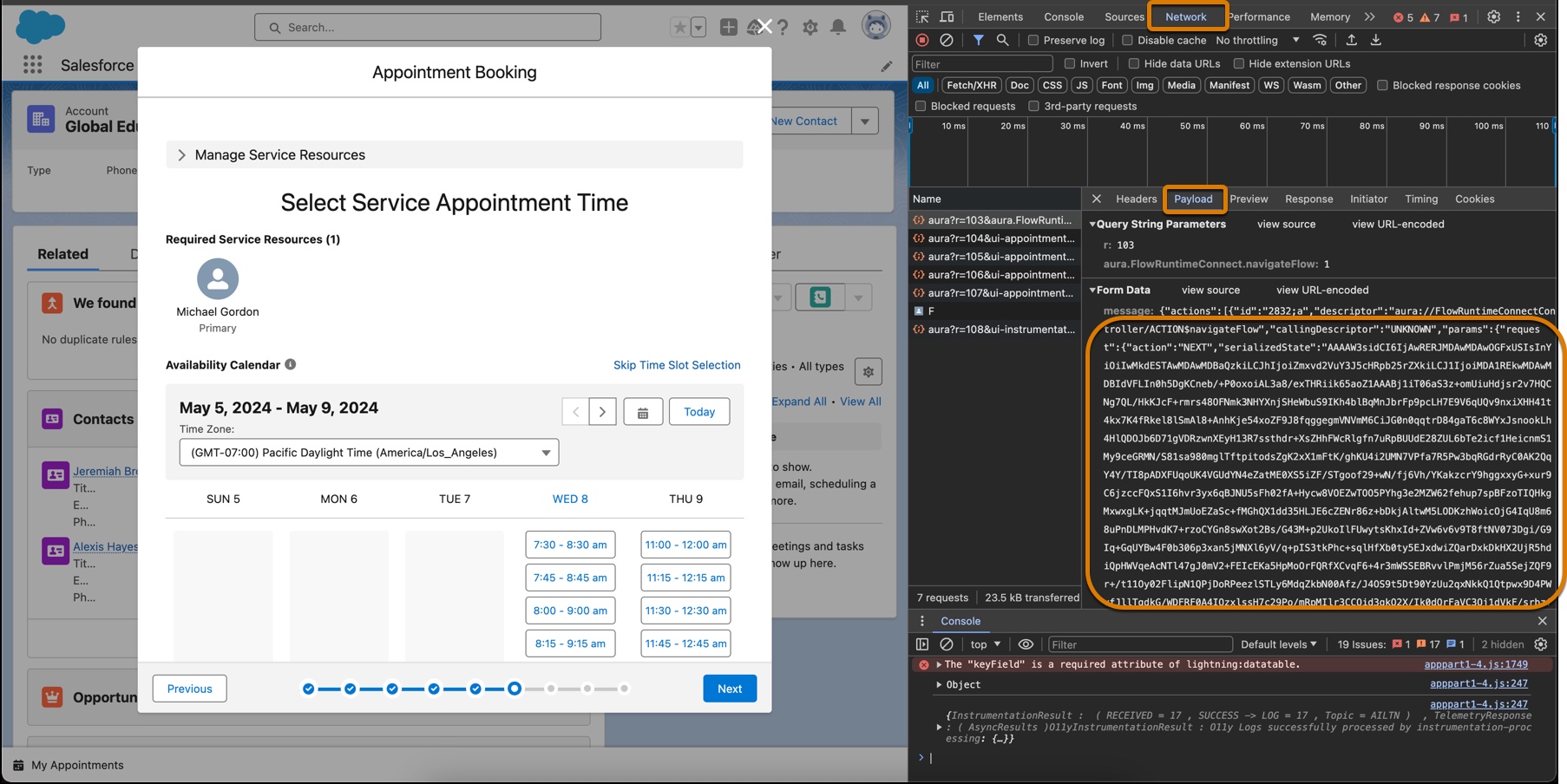Open the Time Zone dropdown in Appointment Booking
Image resolution: width=1567 pixels, height=784 pixels.
[x=368, y=452]
